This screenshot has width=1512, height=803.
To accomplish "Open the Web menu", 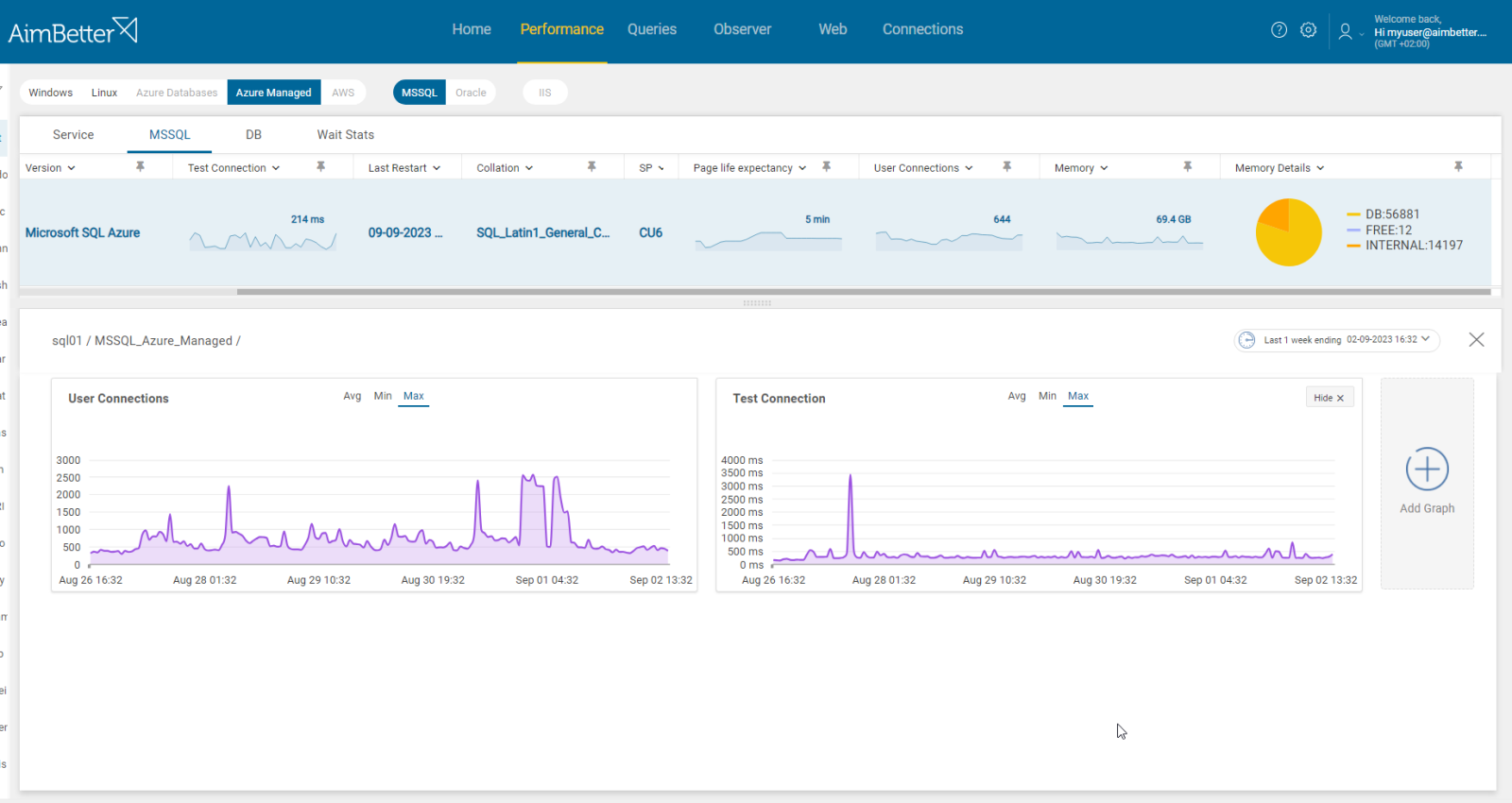I will pos(833,29).
